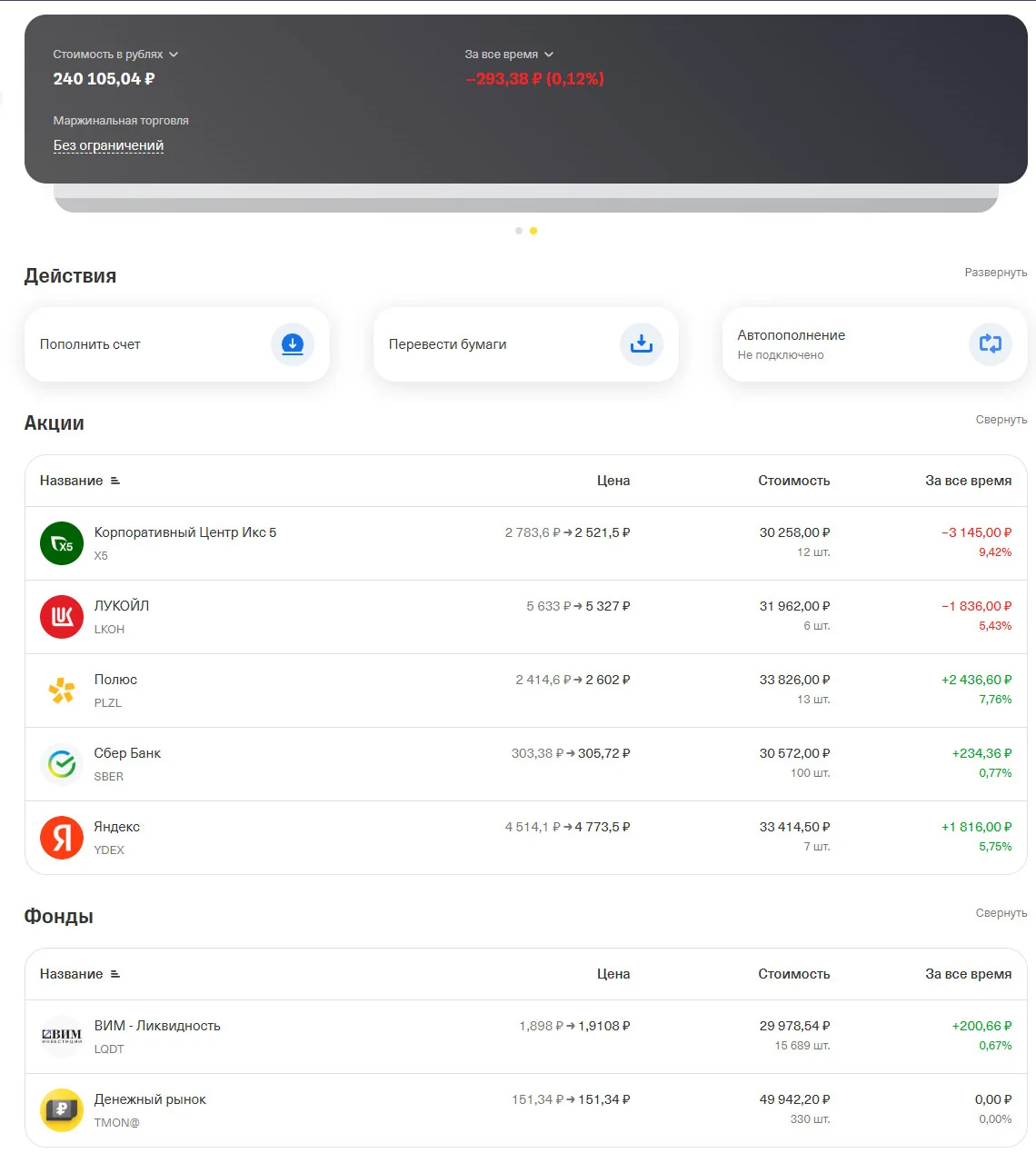The width and height of the screenshot is (1036, 1163).
Task: Open the Автопополнение card
Action: point(874,344)
